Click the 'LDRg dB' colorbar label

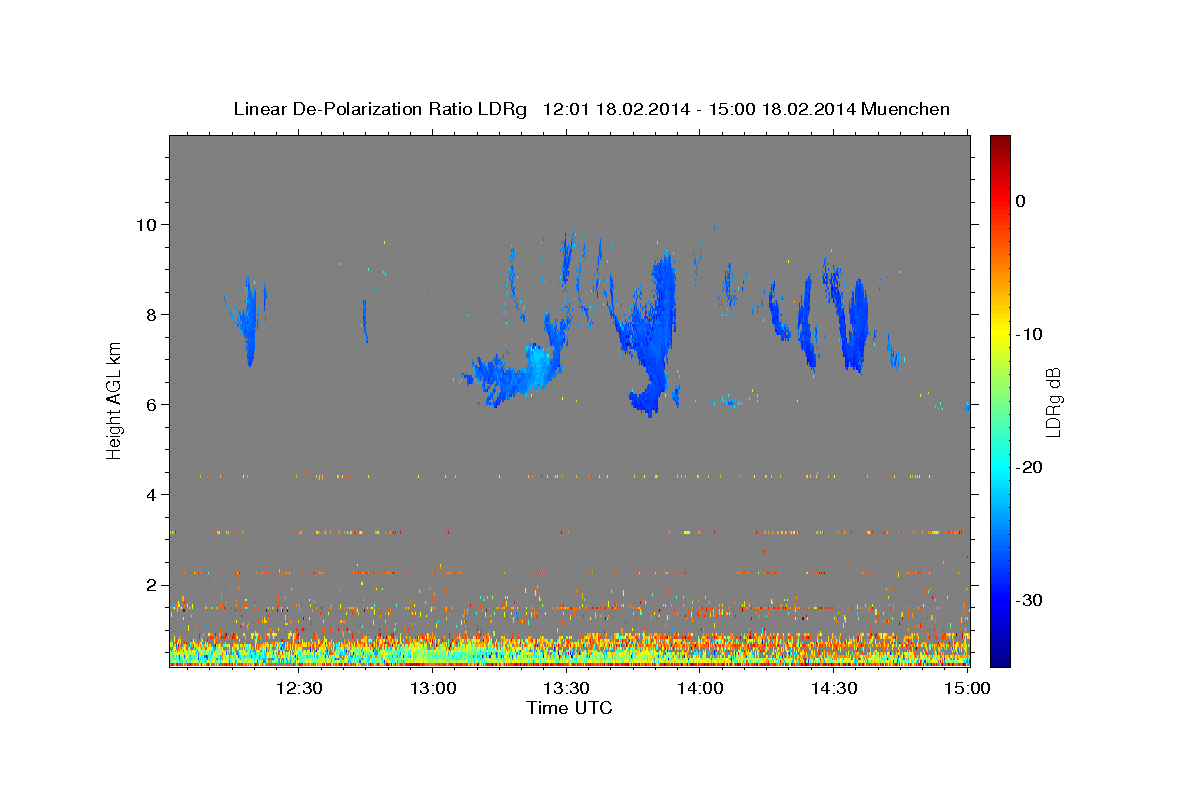[x=1052, y=401]
